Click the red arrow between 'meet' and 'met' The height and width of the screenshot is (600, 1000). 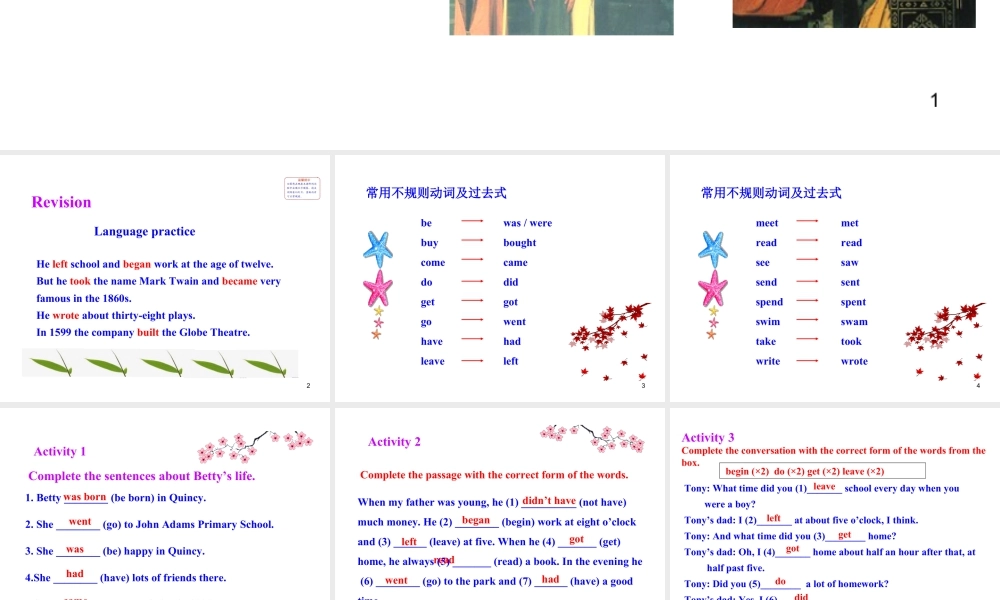(x=807, y=222)
